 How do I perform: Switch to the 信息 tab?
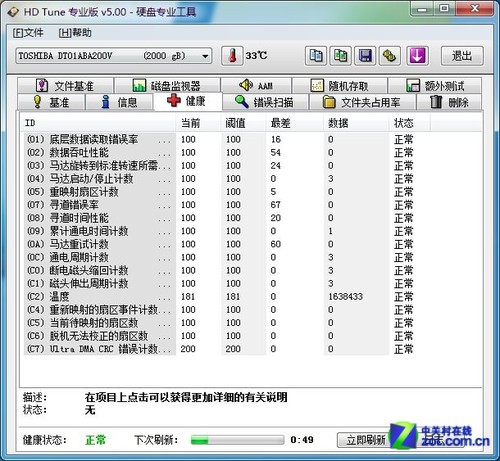pos(119,102)
